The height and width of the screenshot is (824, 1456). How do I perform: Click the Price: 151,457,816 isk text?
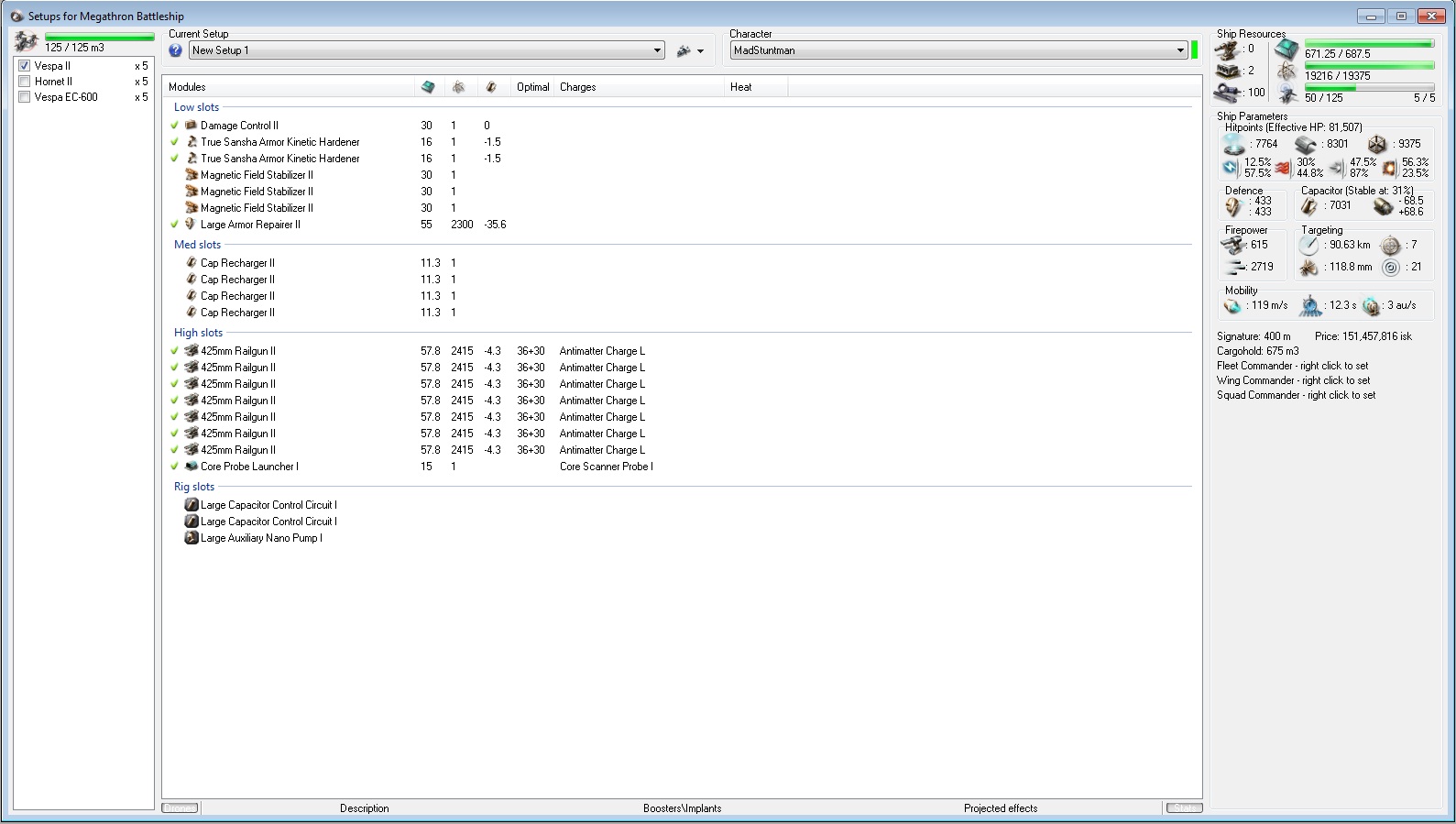click(1363, 336)
